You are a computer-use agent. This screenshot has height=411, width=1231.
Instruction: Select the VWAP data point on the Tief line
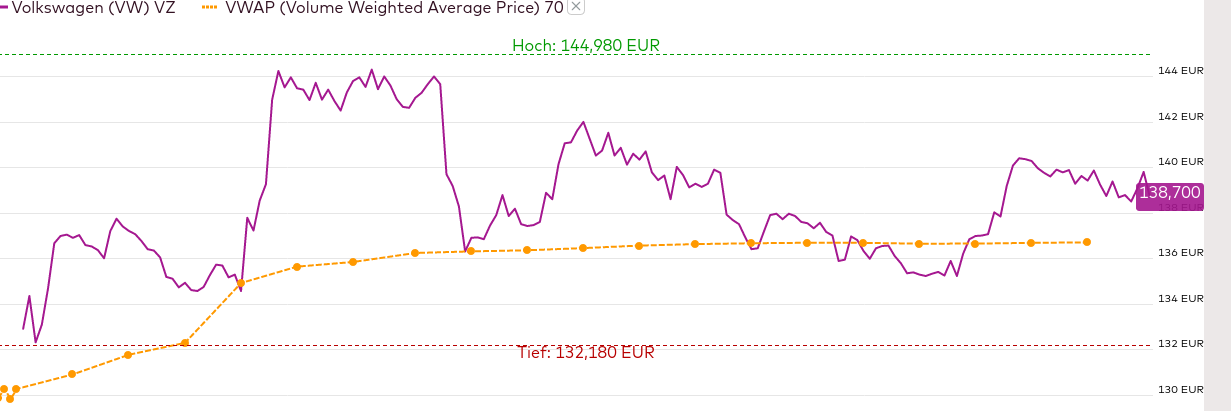[185, 343]
